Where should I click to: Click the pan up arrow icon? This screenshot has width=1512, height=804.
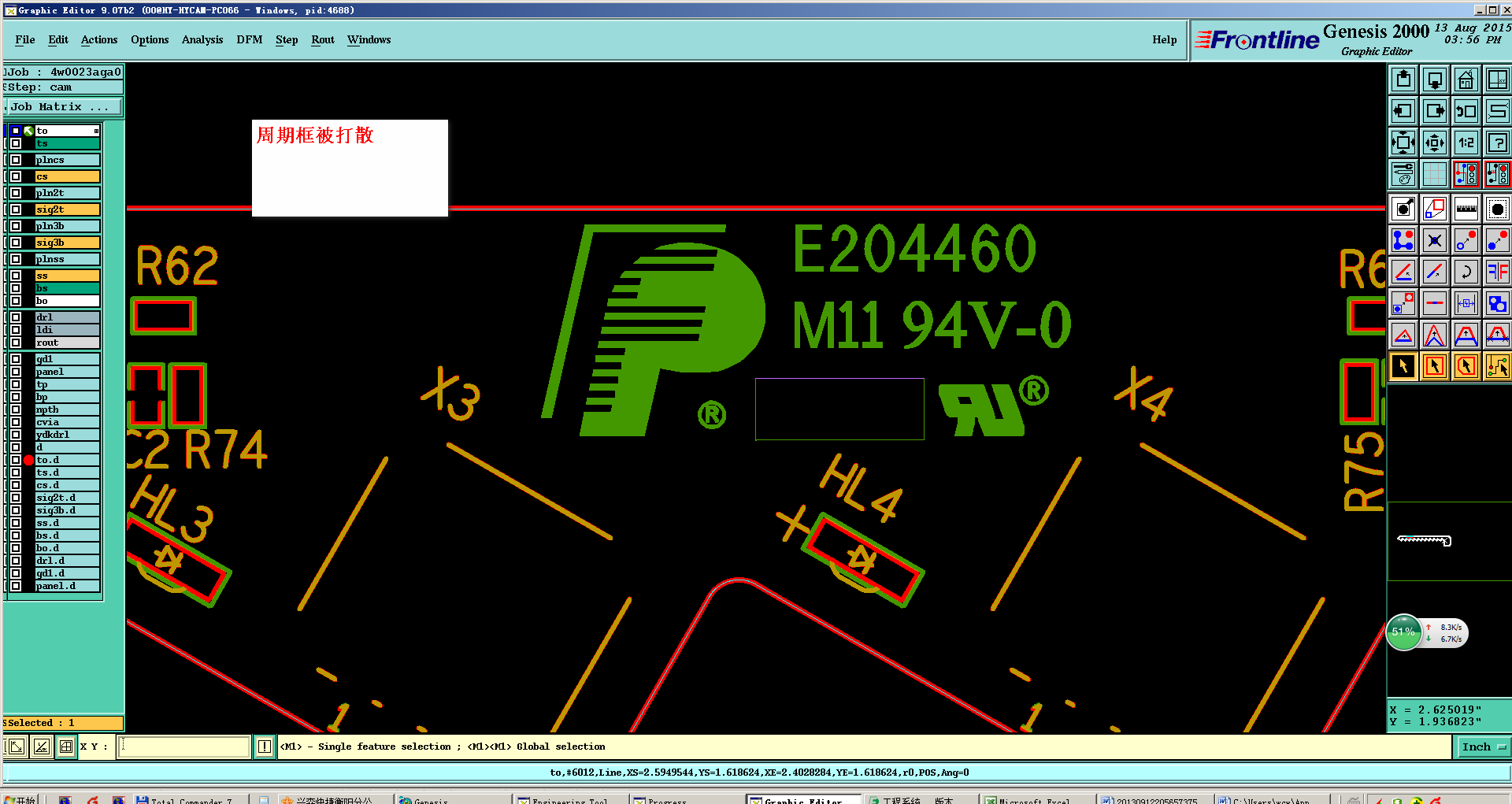tap(1403, 80)
